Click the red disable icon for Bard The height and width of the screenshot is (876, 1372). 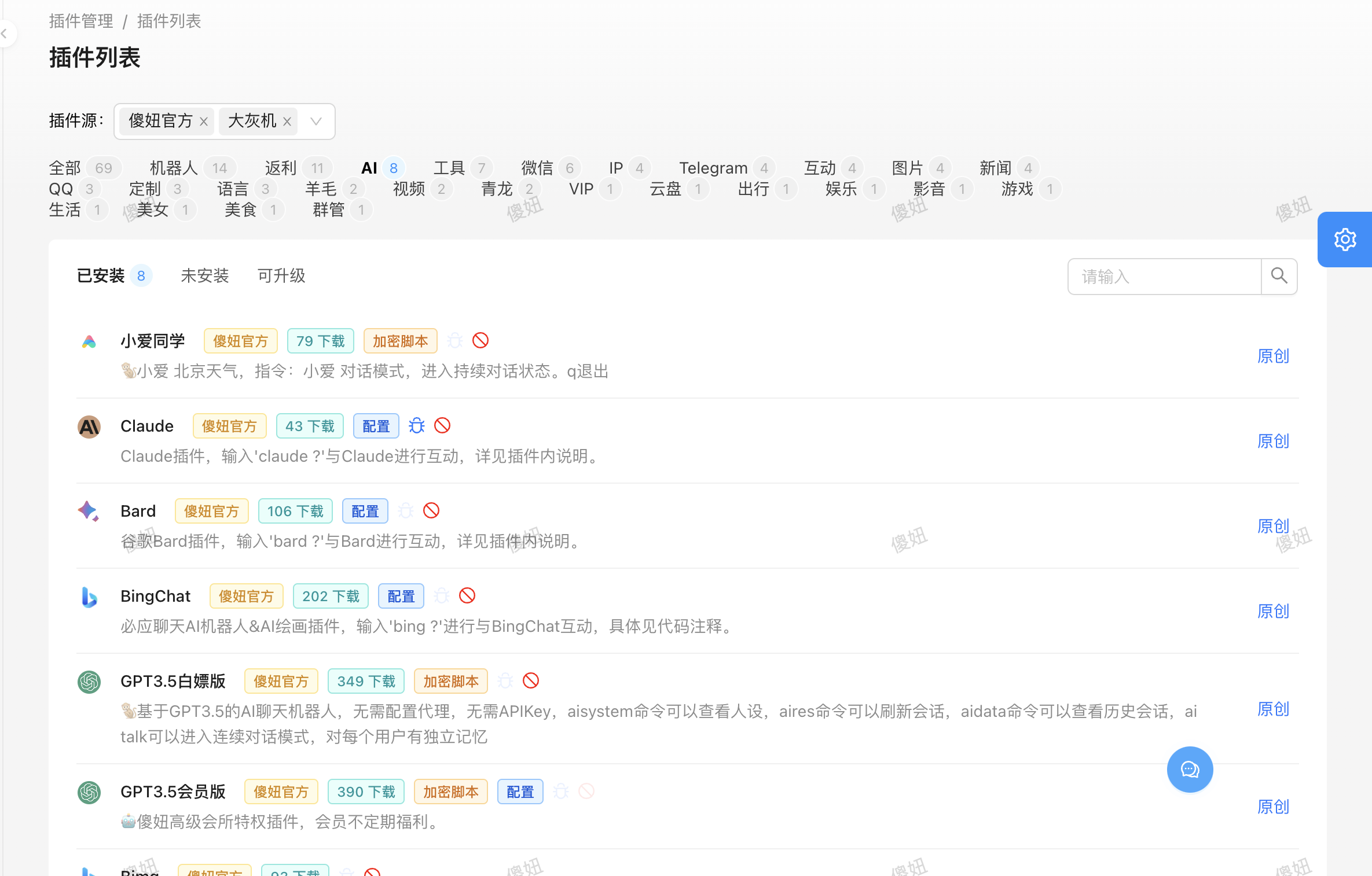431,510
